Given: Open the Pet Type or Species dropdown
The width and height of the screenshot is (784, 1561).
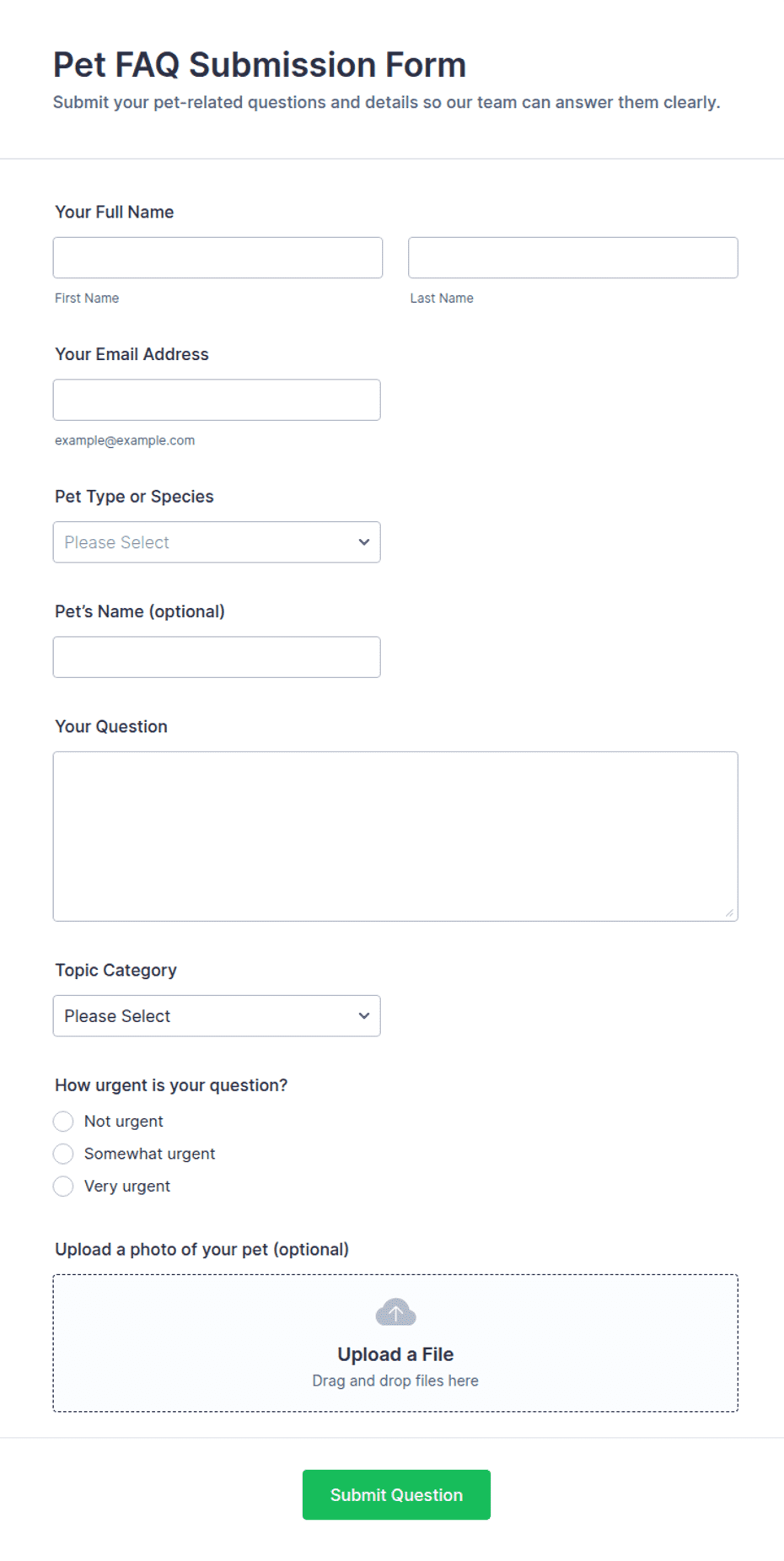Looking at the screenshot, I should coord(217,542).
